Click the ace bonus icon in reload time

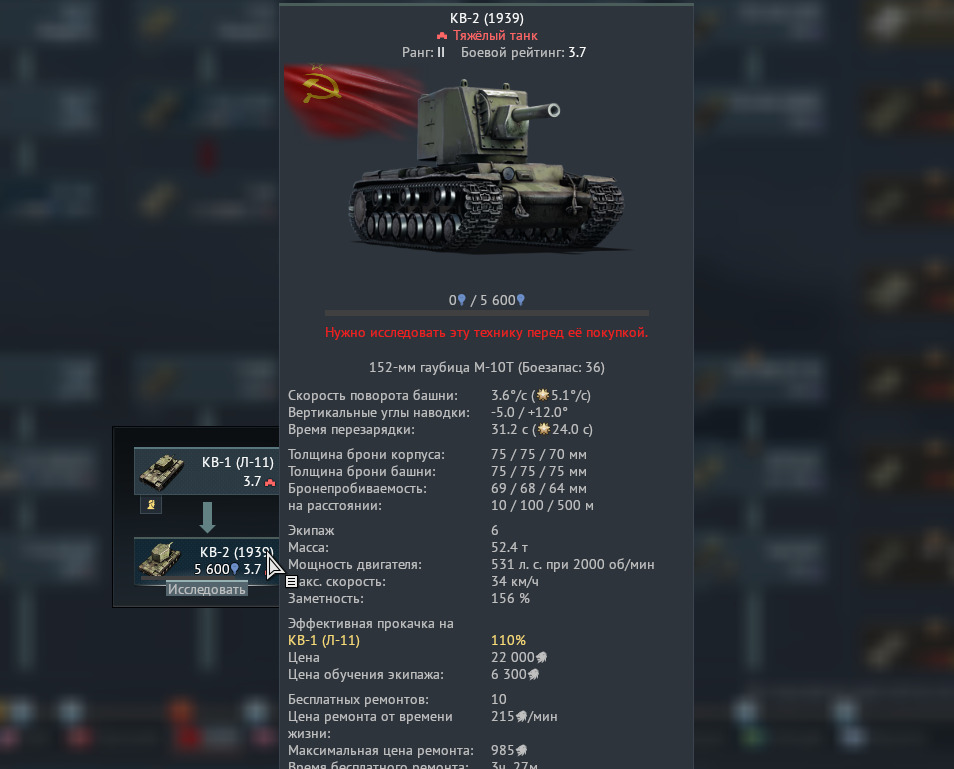pos(543,429)
